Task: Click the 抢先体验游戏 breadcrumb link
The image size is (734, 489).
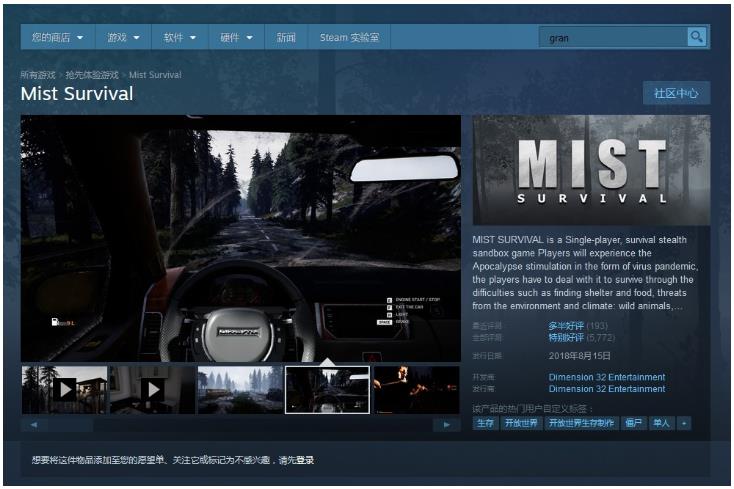Action: [x=94, y=75]
